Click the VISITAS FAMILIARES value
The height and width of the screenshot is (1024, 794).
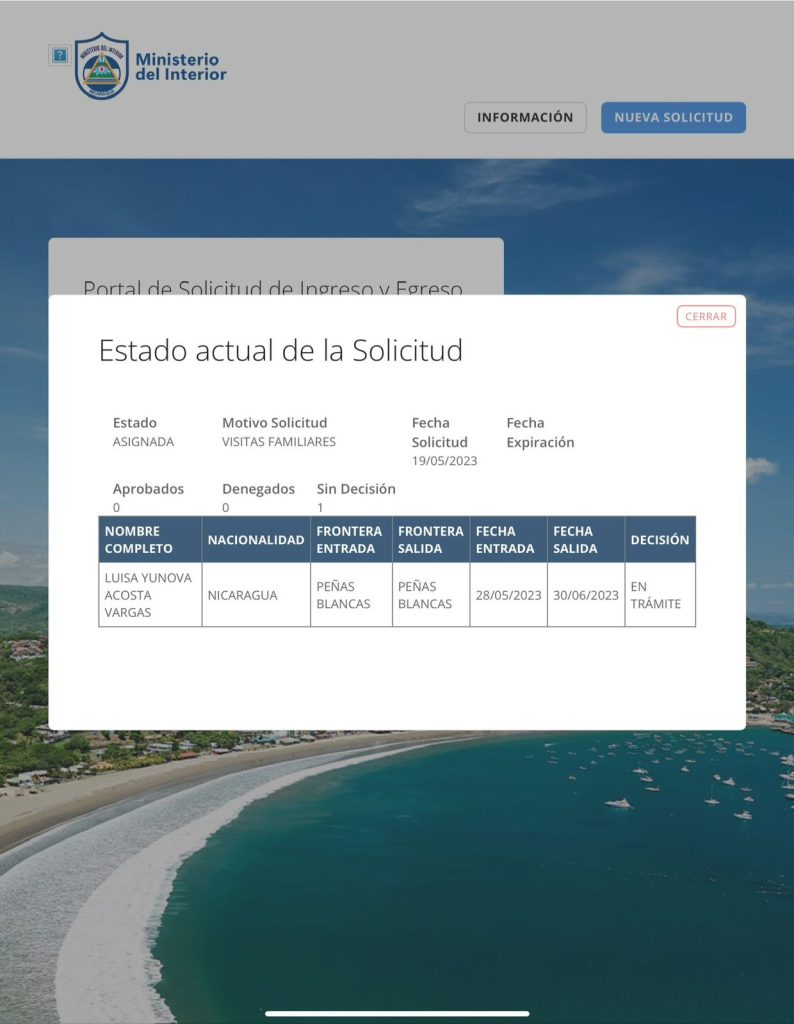[x=279, y=441]
